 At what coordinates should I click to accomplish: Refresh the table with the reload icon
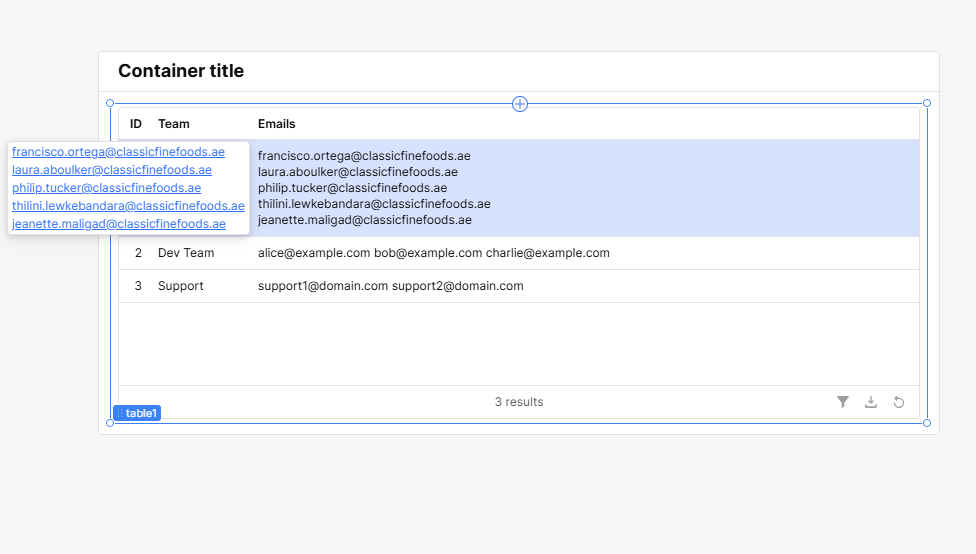tap(899, 402)
